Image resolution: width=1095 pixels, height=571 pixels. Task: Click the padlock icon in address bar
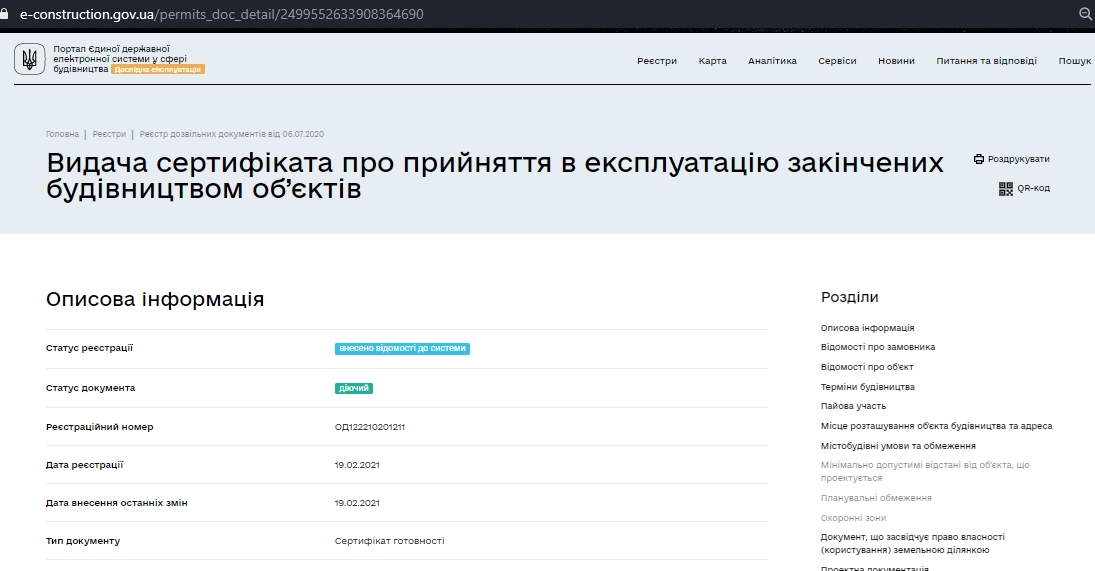click(4, 14)
